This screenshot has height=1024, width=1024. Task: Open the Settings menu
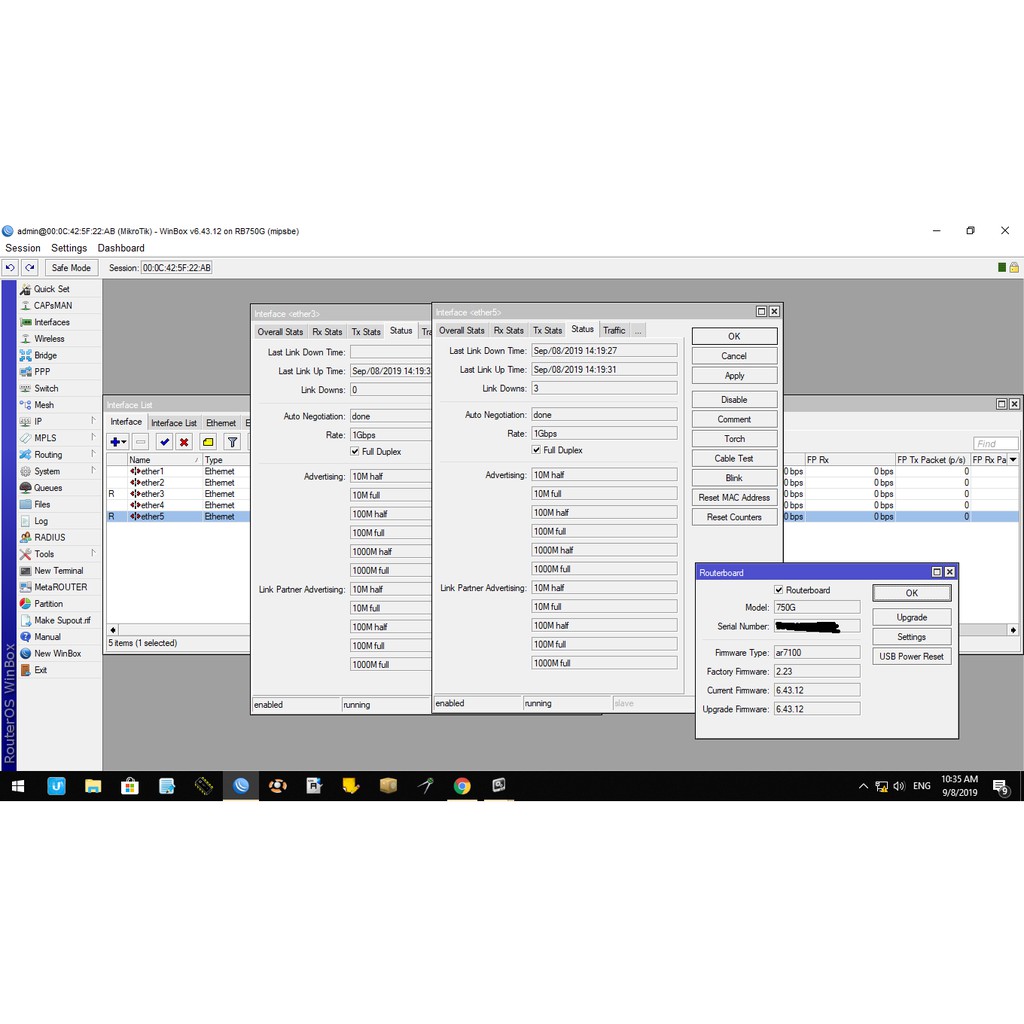pos(69,248)
